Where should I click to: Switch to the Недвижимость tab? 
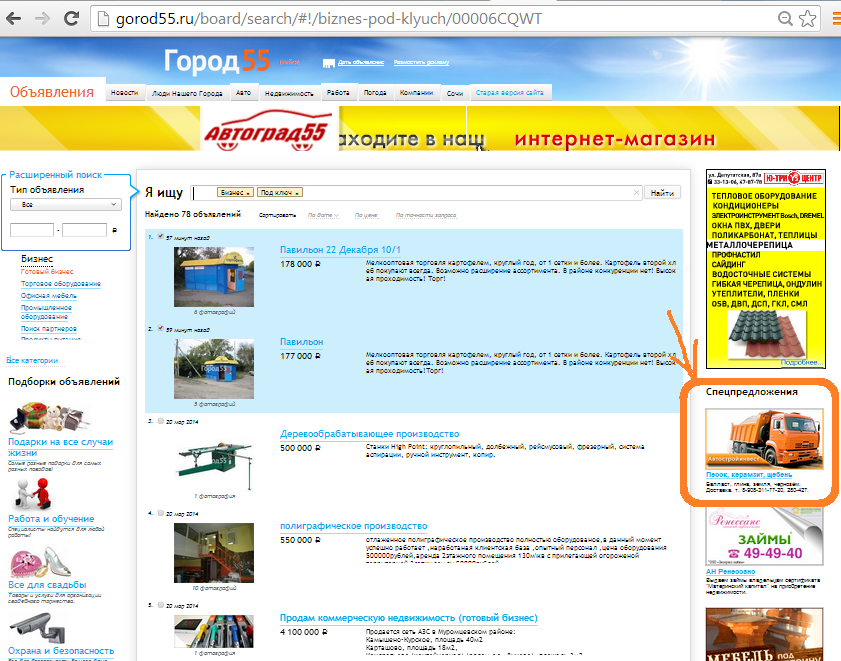(x=289, y=93)
